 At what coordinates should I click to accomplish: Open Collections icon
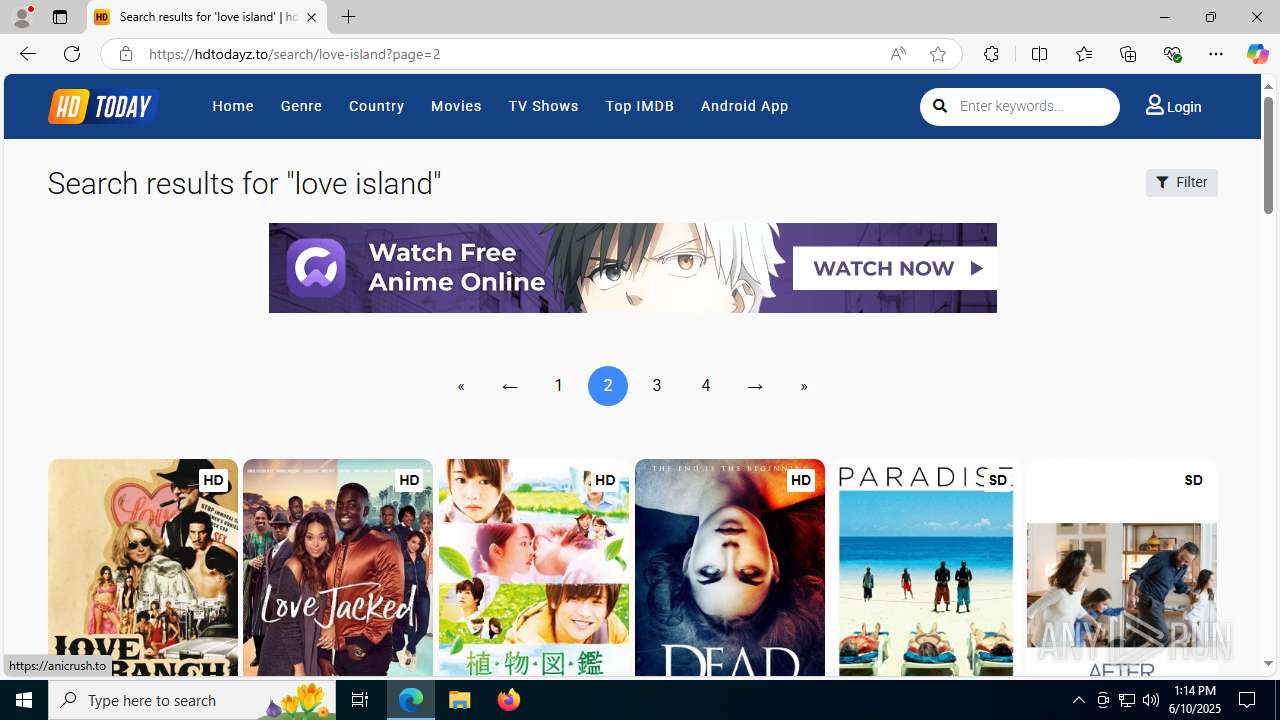[1128, 54]
